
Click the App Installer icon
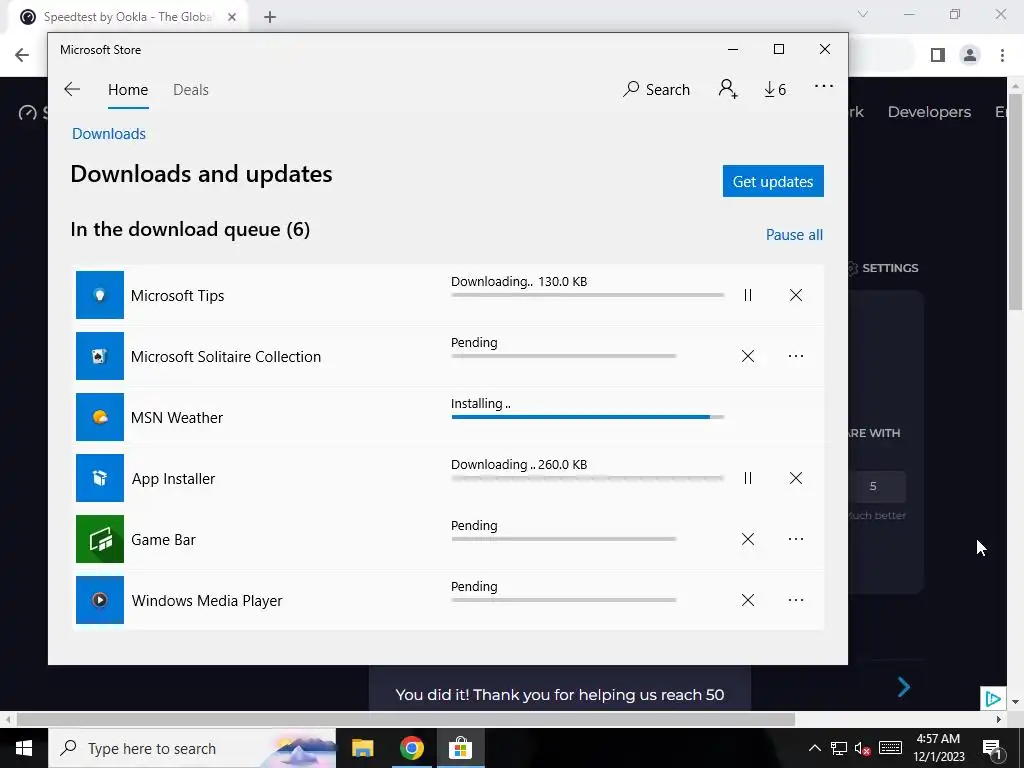99,478
